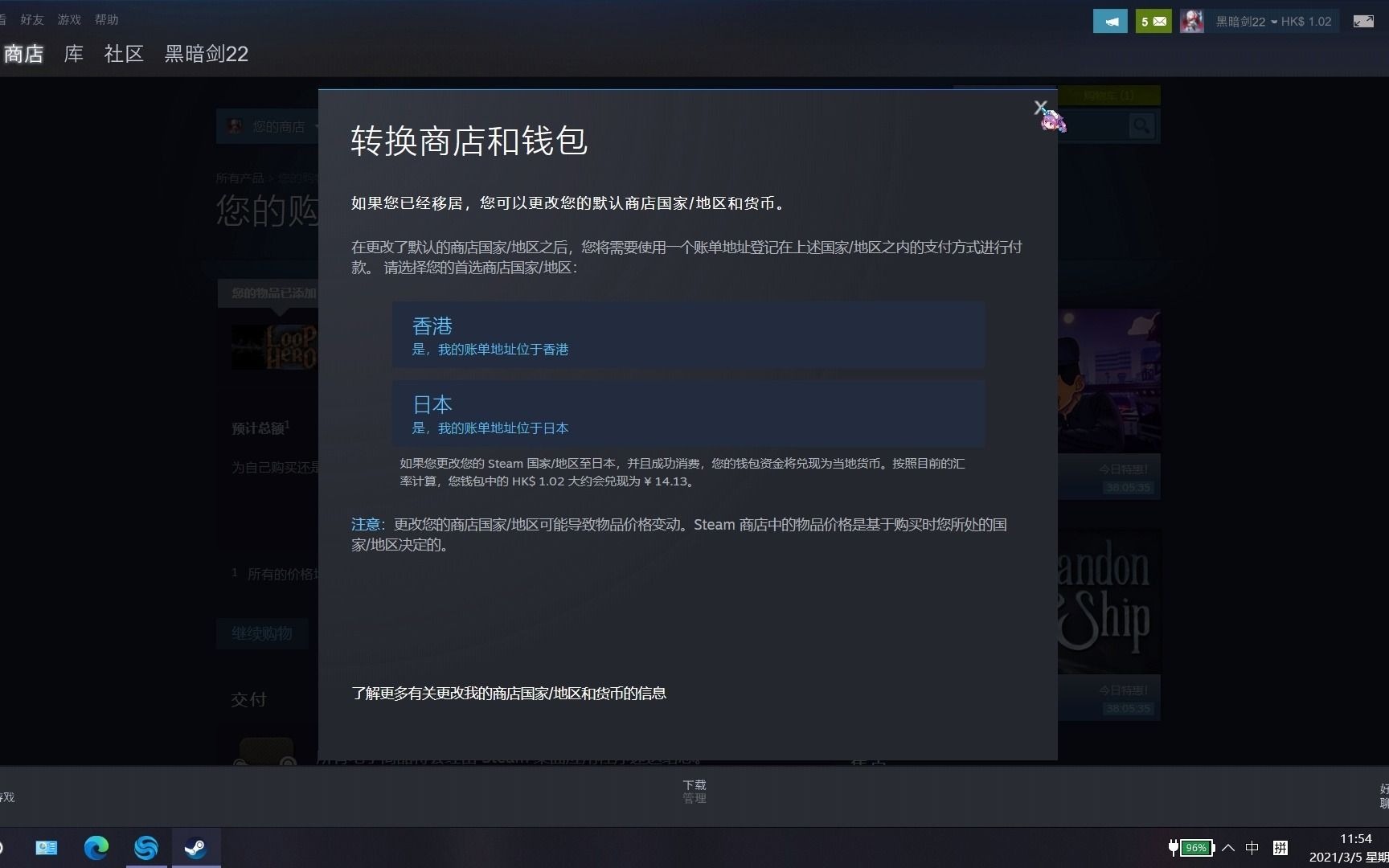Click the 继续购物 button
Screen dimensions: 1389x868
click(262, 633)
